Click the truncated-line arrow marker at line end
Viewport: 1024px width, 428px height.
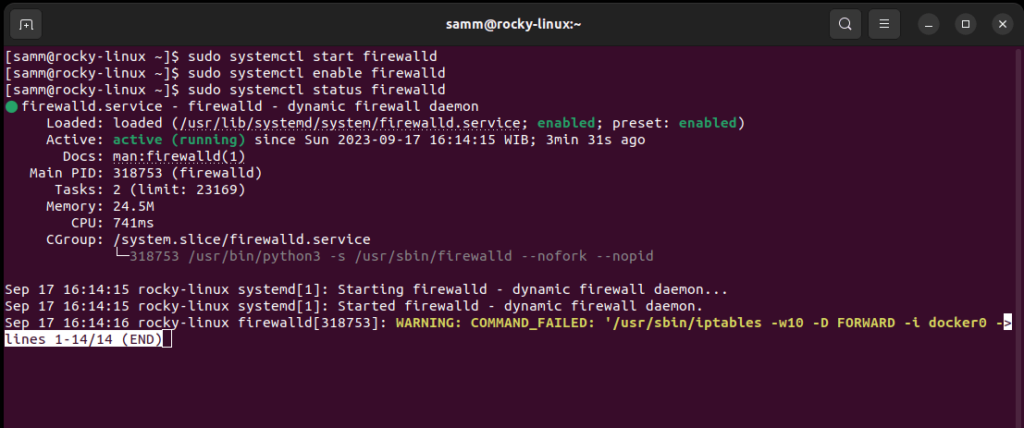pos(1007,323)
